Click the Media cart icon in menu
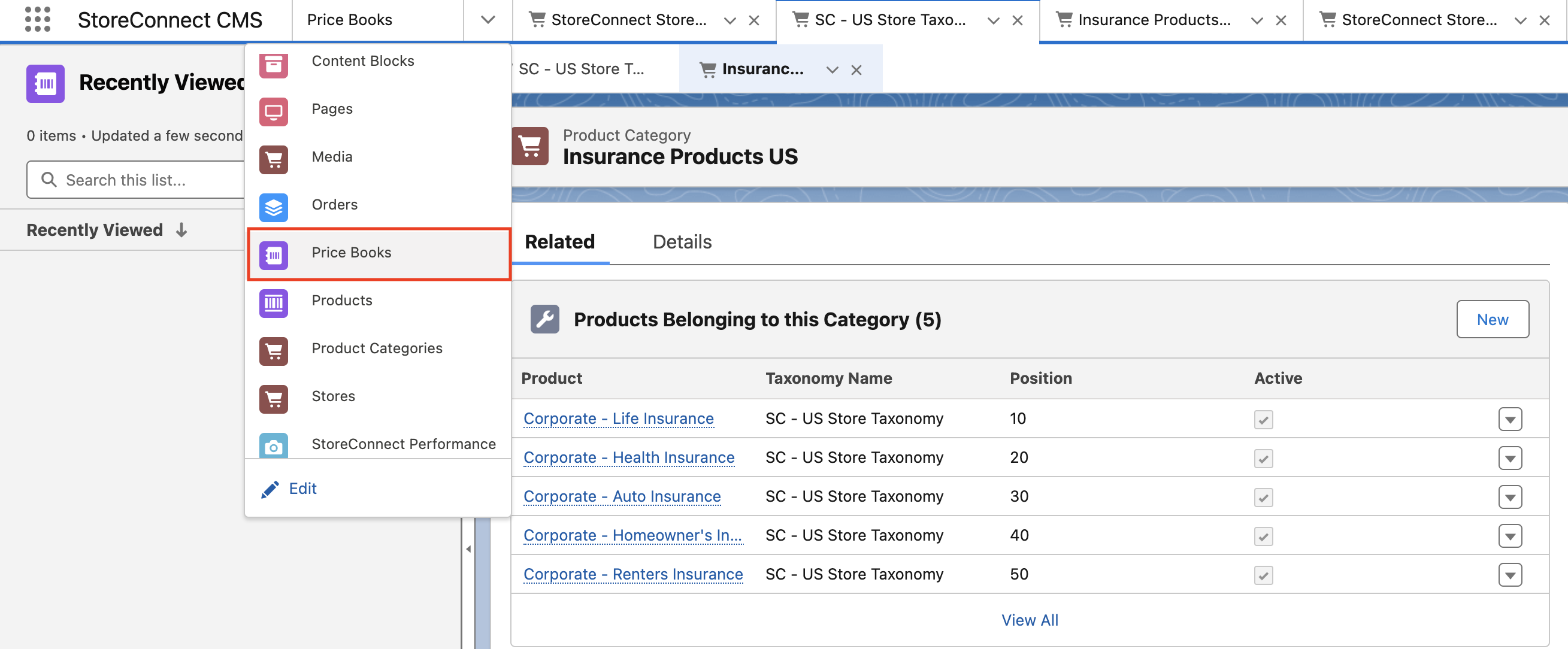 point(273,159)
